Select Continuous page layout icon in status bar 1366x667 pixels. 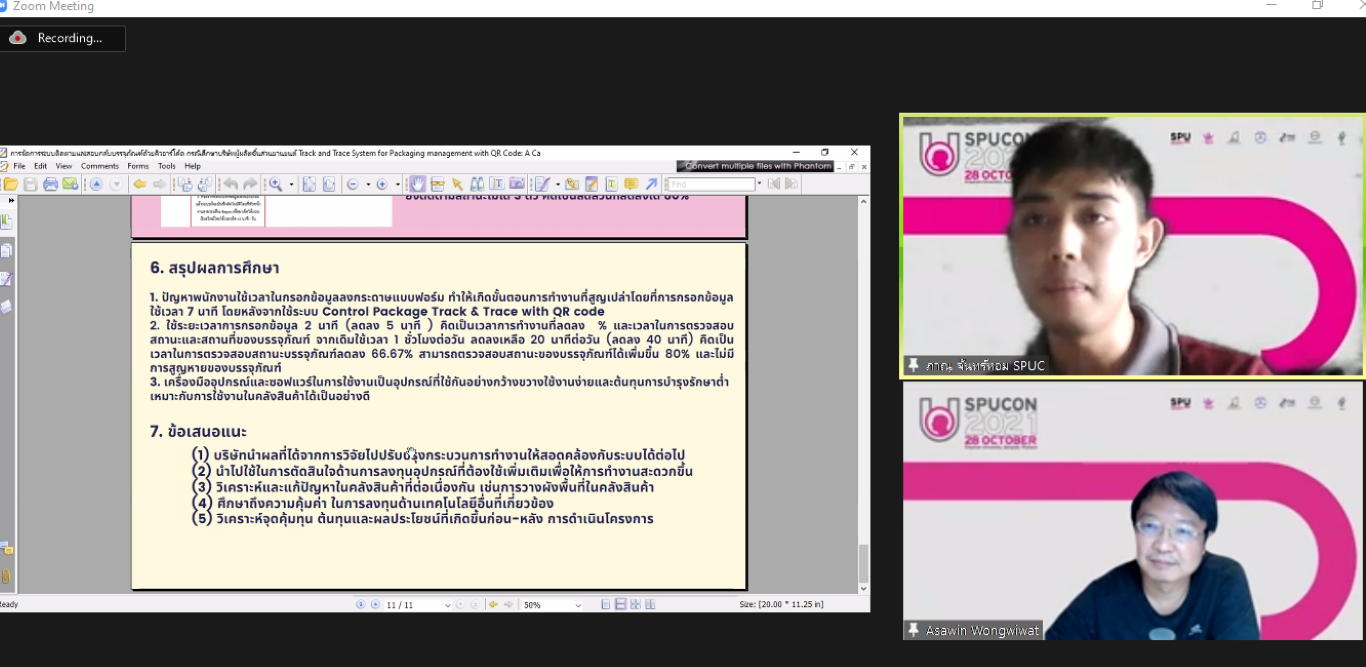point(621,605)
